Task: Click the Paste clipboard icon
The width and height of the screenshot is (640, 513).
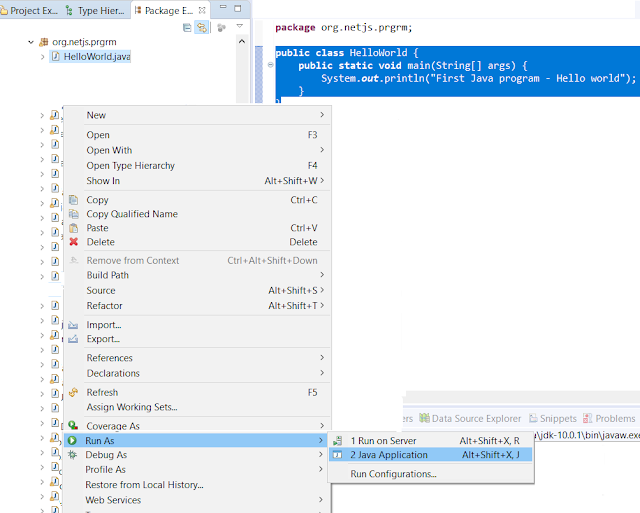Action: pyautogui.click(x=73, y=228)
